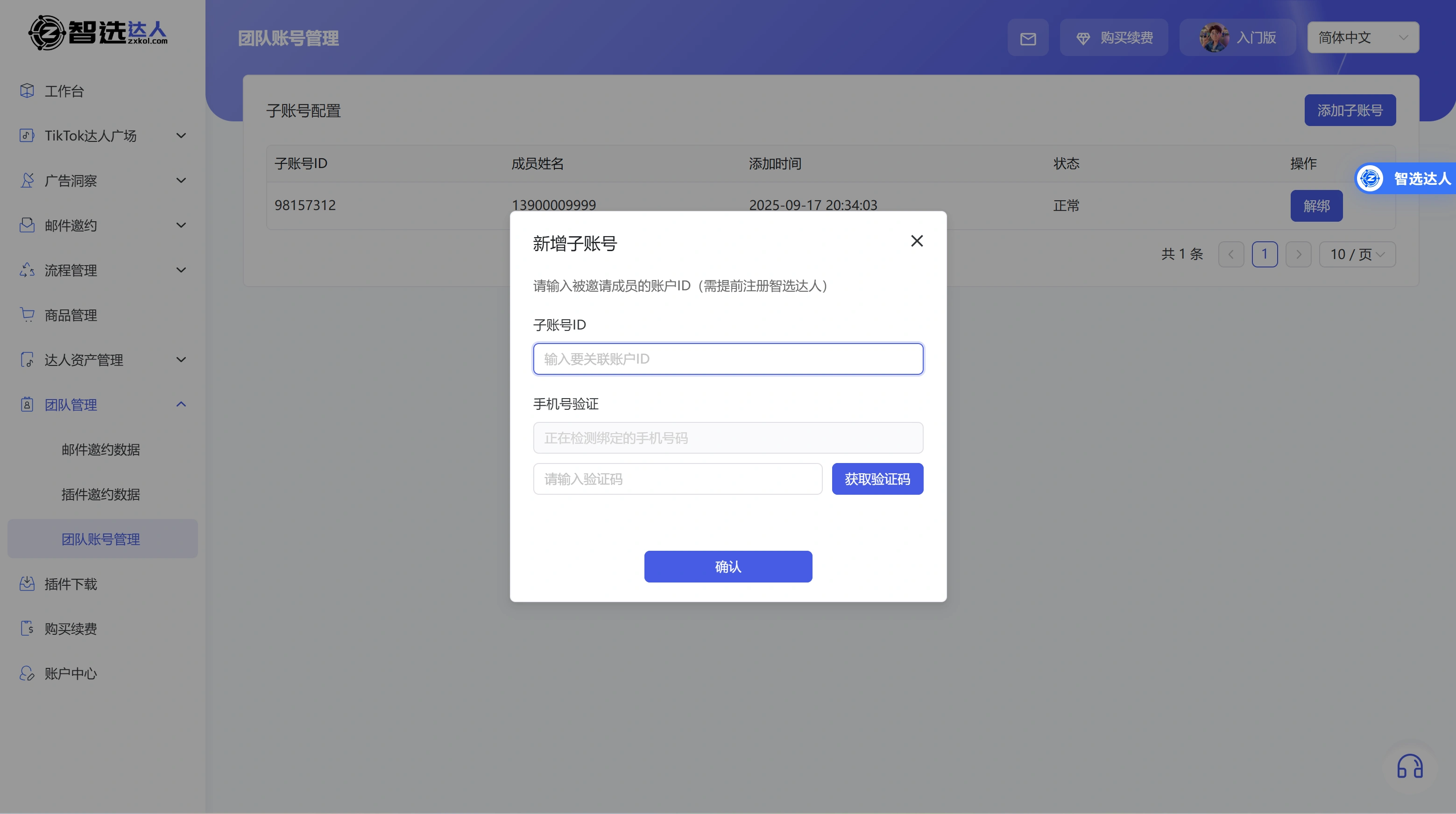Click the mail envelope icon in header

[x=1028, y=38]
